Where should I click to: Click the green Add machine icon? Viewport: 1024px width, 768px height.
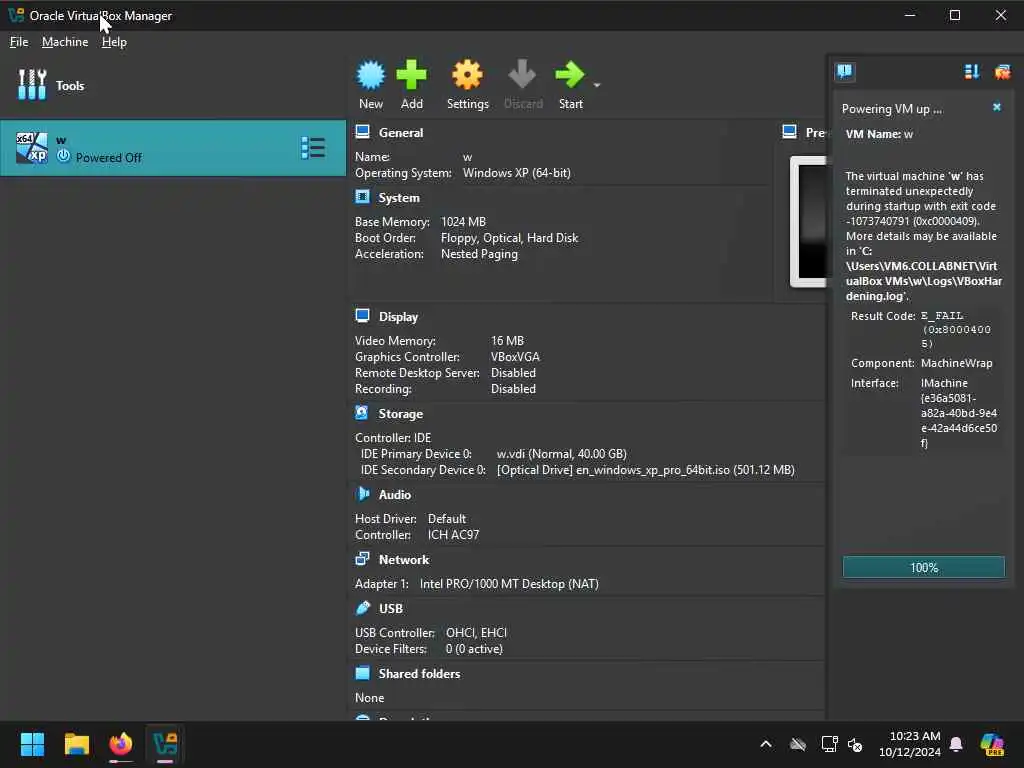[x=411, y=75]
